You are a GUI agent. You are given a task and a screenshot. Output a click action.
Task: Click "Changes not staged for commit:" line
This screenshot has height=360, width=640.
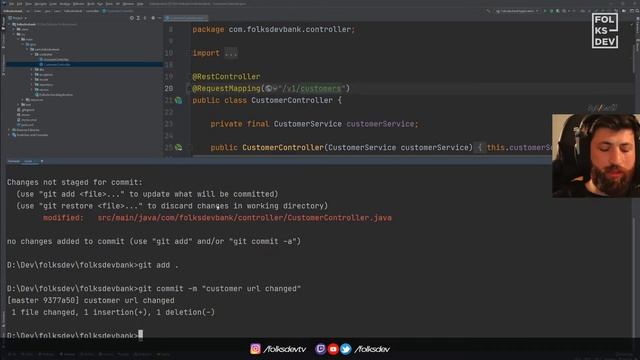(x=75, y=182)
